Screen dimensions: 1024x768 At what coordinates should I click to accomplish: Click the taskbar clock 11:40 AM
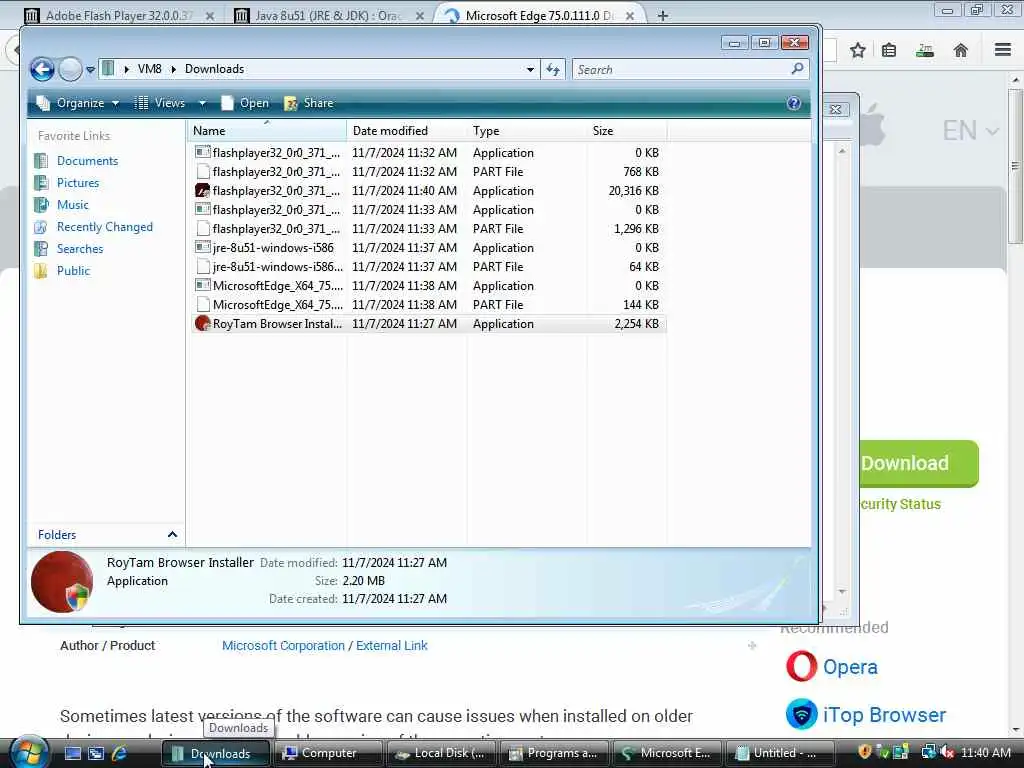coord(985,753)
